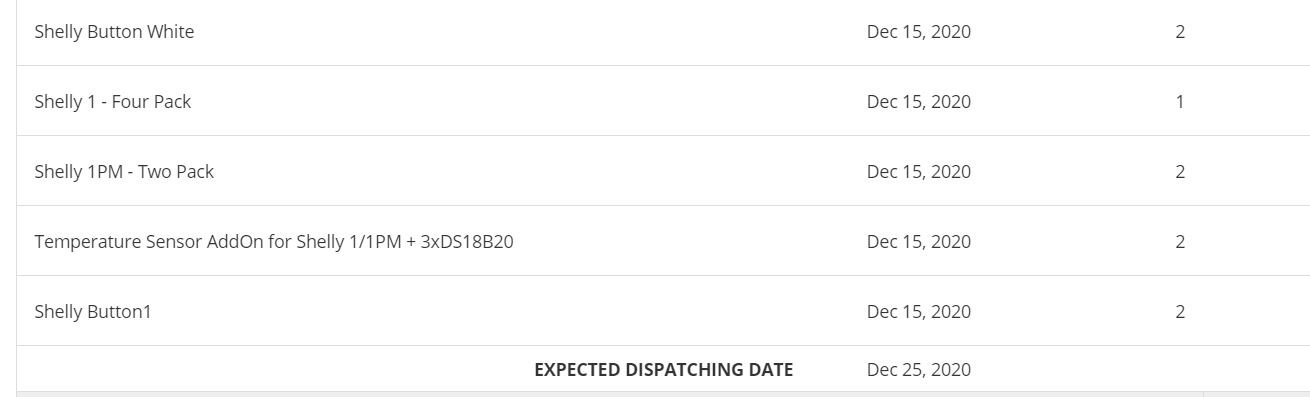The height and width of the screenshot is (397, 1310).
Task: Click quantity 1 for Shelly 1 - Four Pack
Action: pos(1180,102)
